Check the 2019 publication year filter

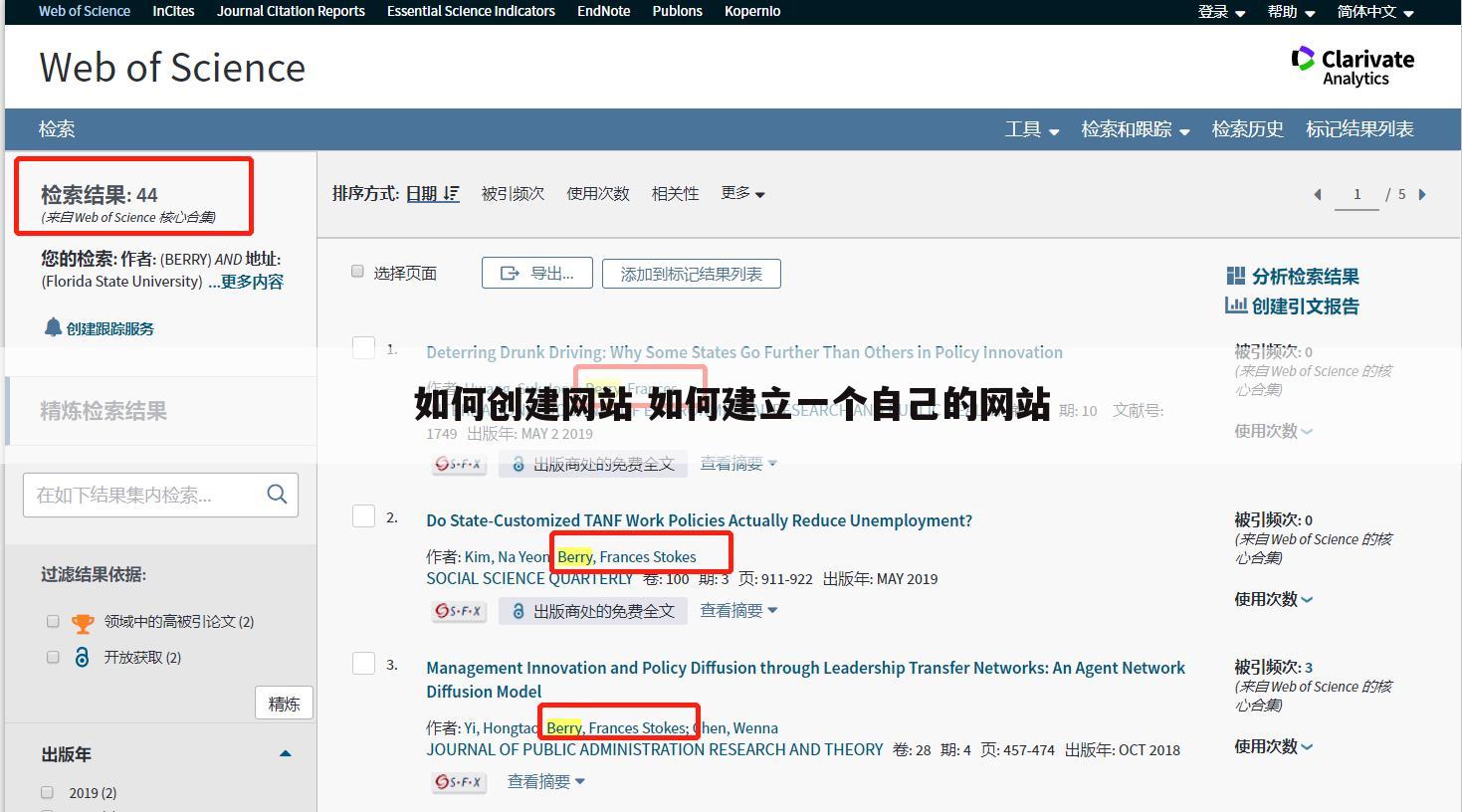(47, 792)
